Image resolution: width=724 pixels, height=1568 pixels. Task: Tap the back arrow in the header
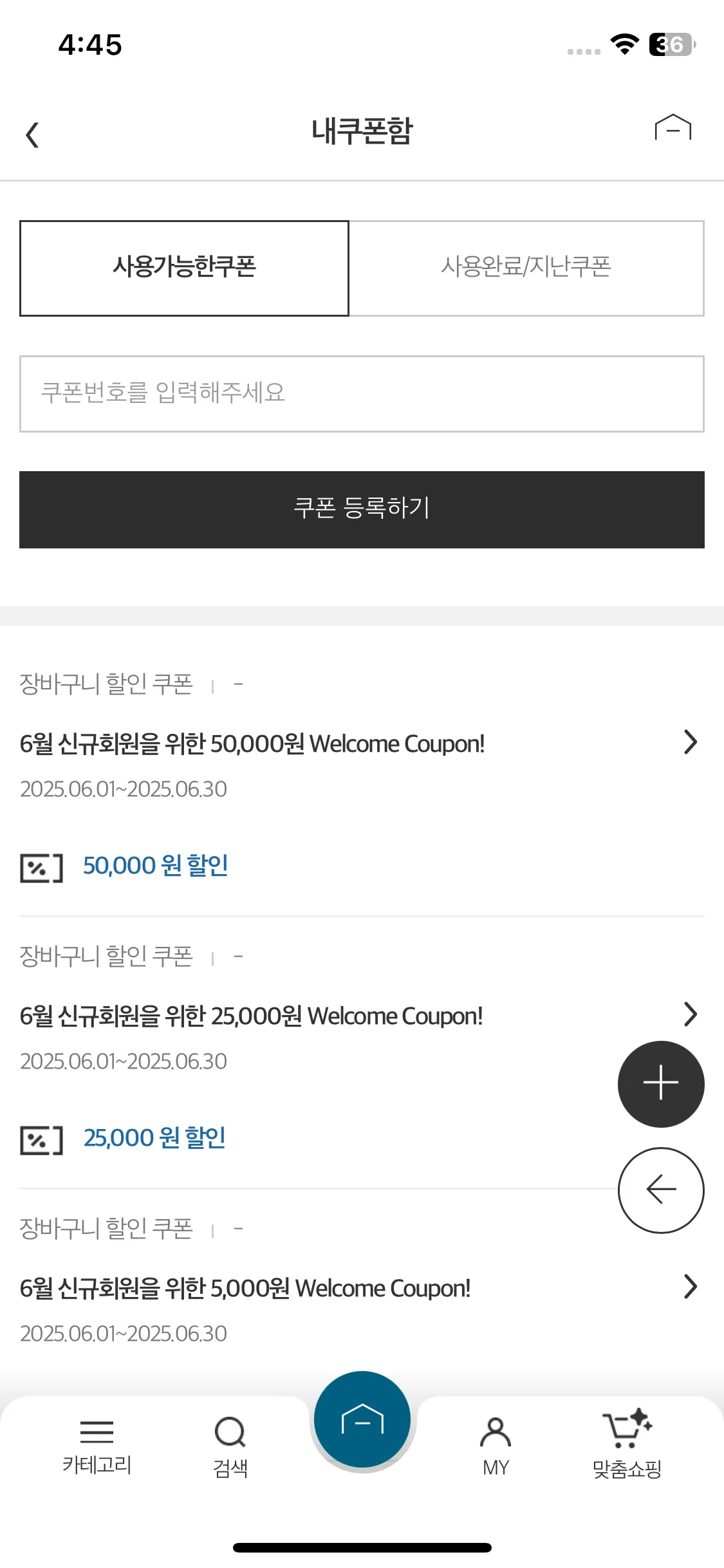32,135
